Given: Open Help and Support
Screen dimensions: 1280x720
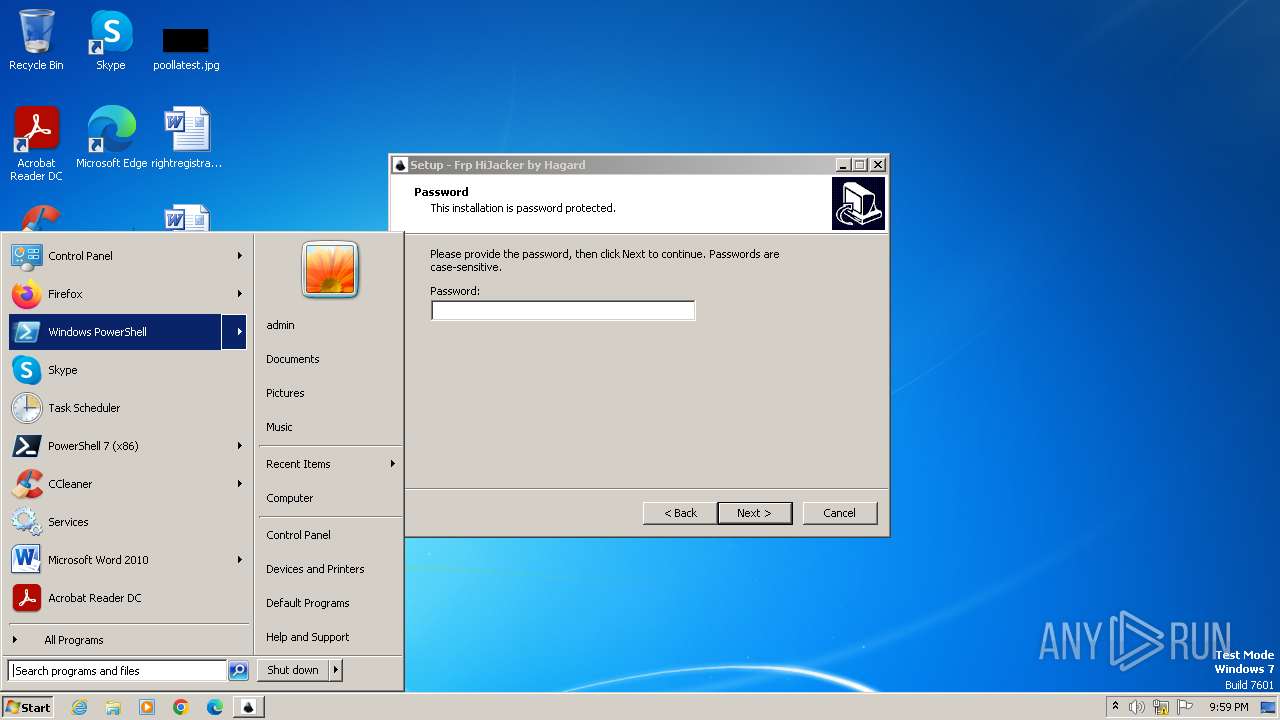Looking at the screenshot, I should pos(330,637).
